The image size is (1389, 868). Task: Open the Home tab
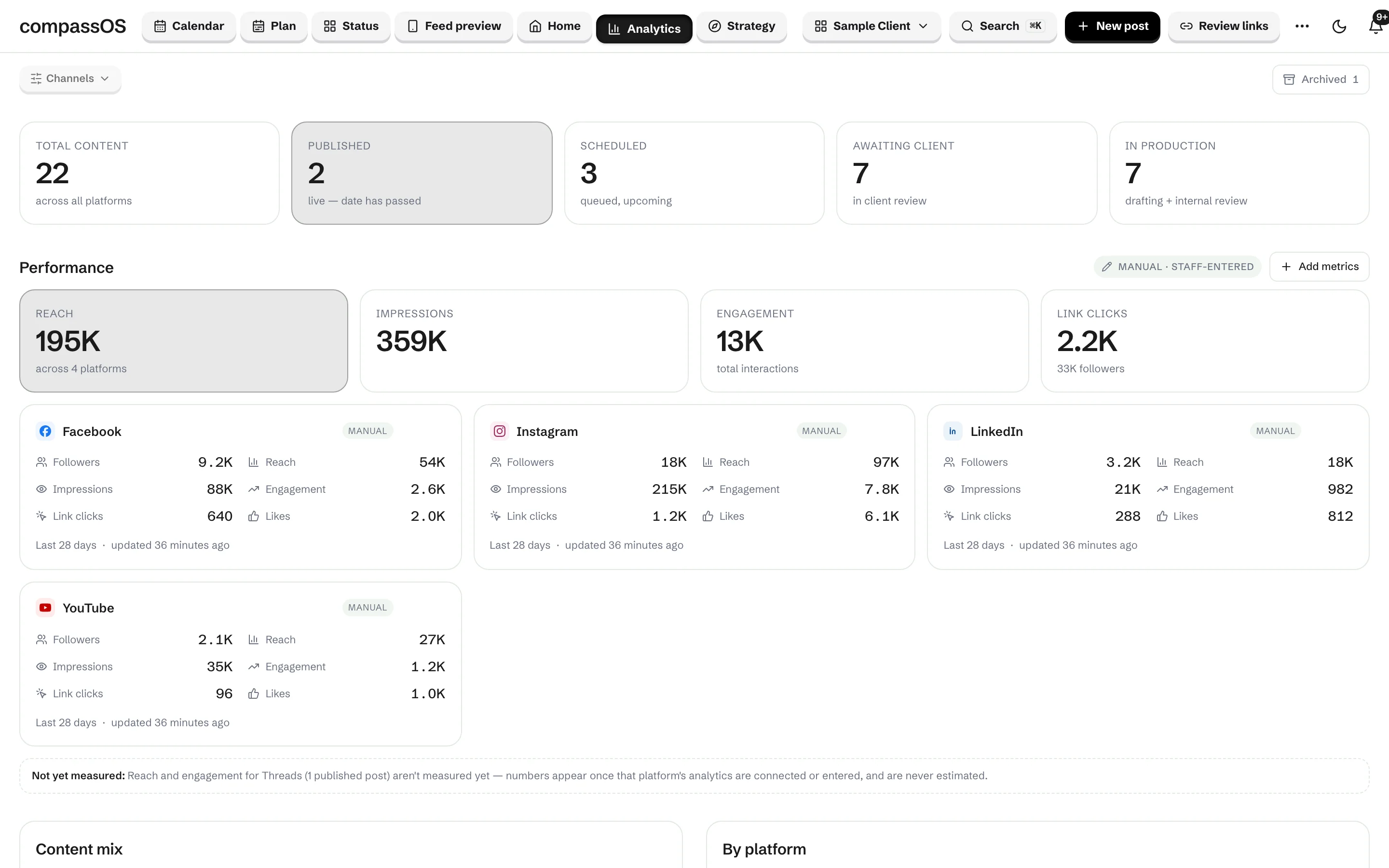555,27
